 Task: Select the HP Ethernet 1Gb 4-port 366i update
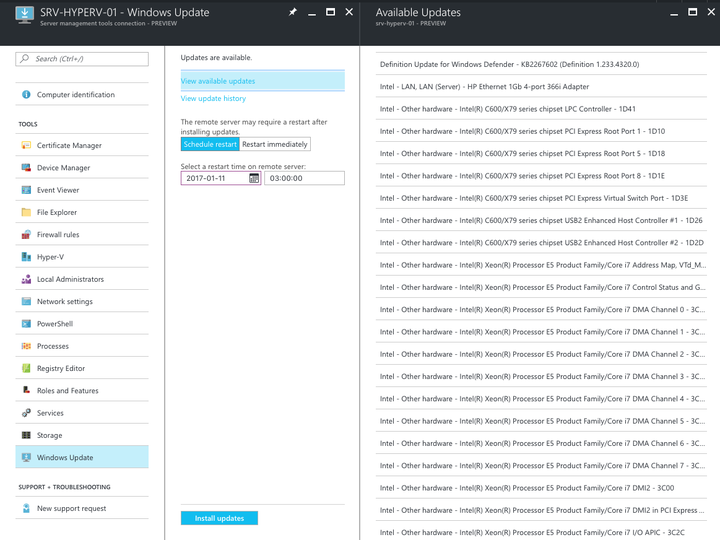[541, 86]
